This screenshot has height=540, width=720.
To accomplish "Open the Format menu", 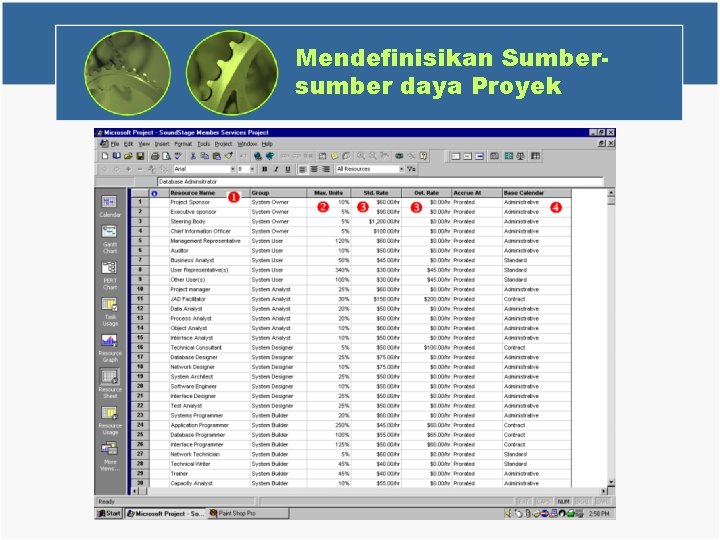I will [183, 144].
